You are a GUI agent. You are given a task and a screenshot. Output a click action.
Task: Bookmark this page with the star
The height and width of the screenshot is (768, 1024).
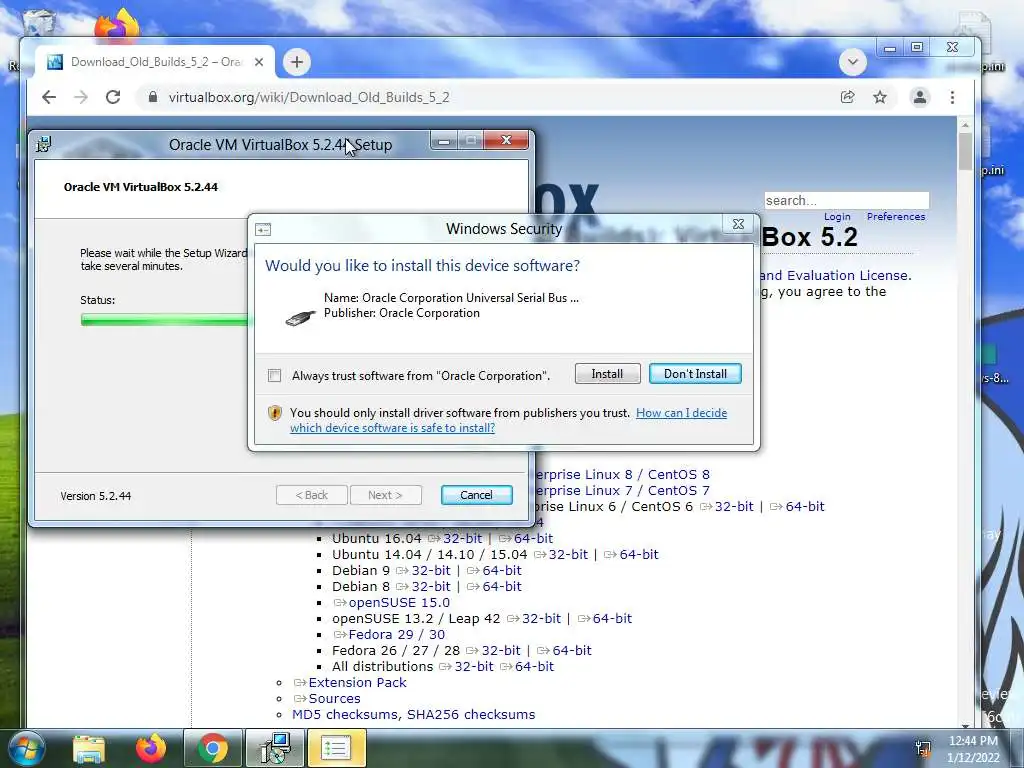[880, 97]
